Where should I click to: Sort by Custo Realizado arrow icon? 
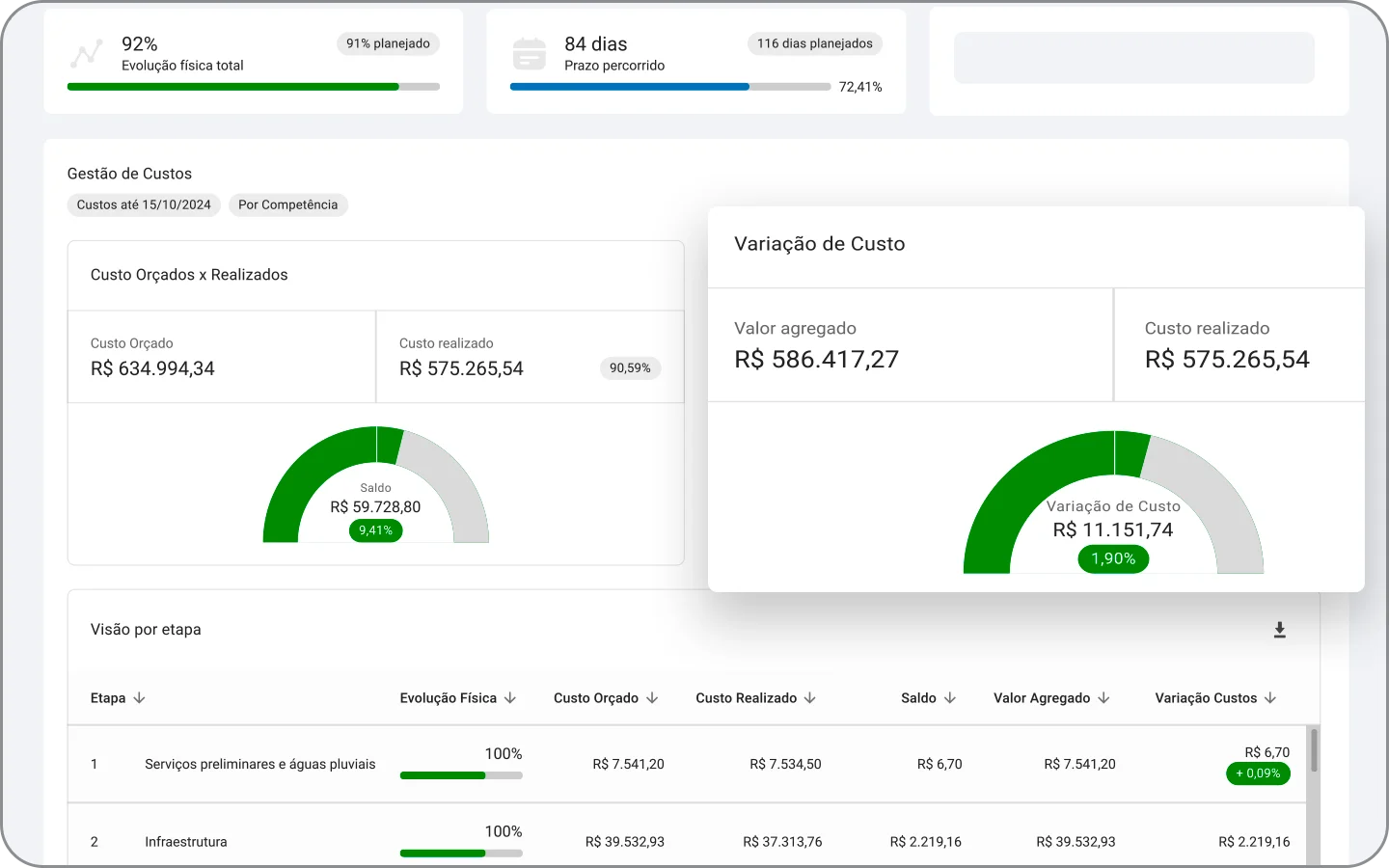(810, 698)
